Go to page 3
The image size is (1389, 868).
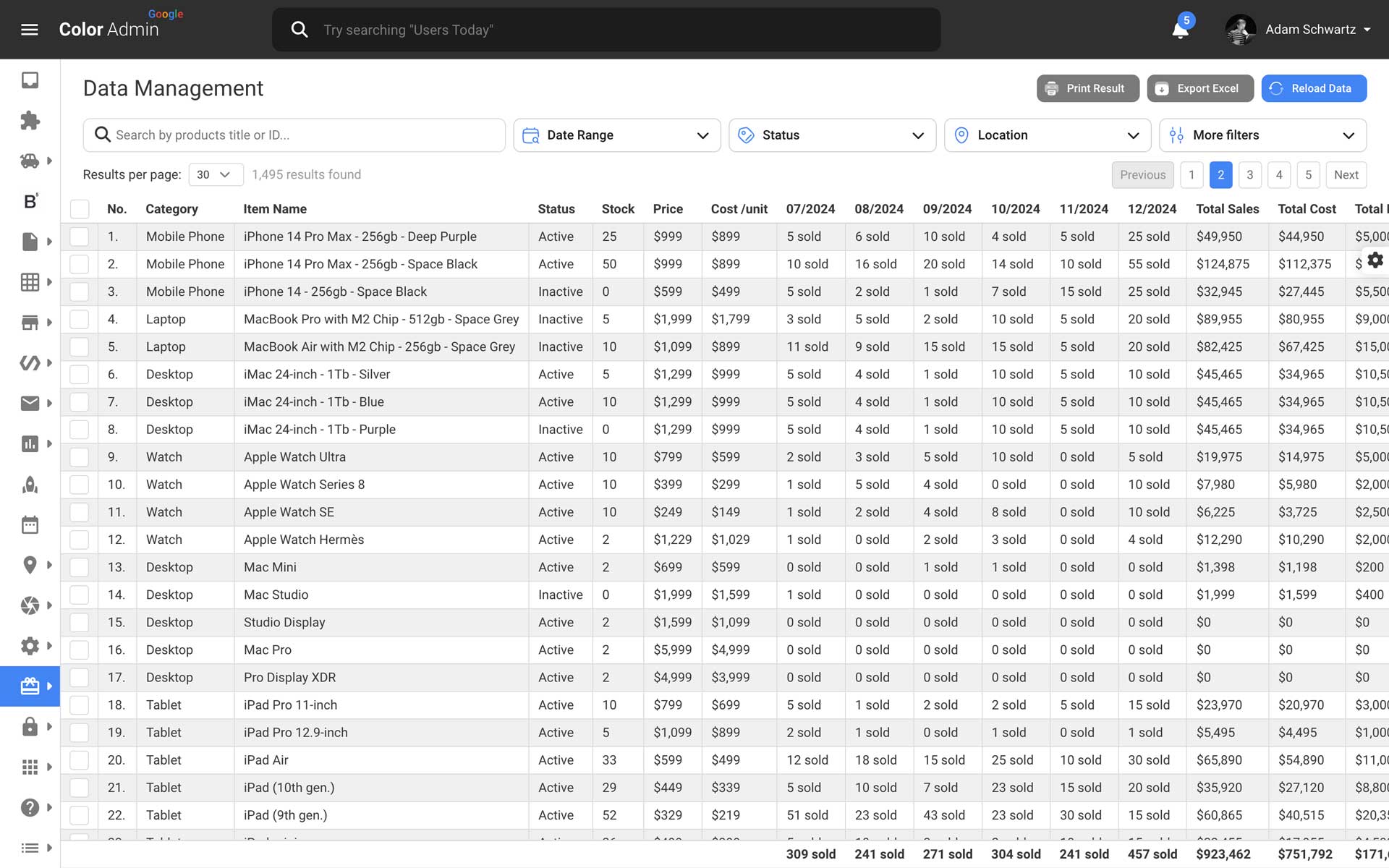coord(1249,174)
